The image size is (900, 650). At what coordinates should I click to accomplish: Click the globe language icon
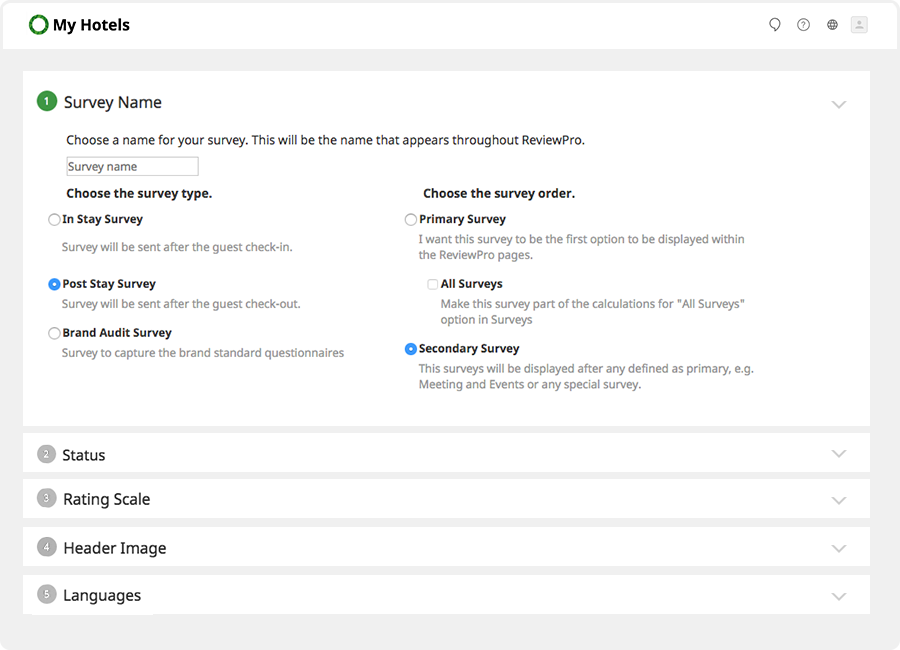(x=832, y=25)
